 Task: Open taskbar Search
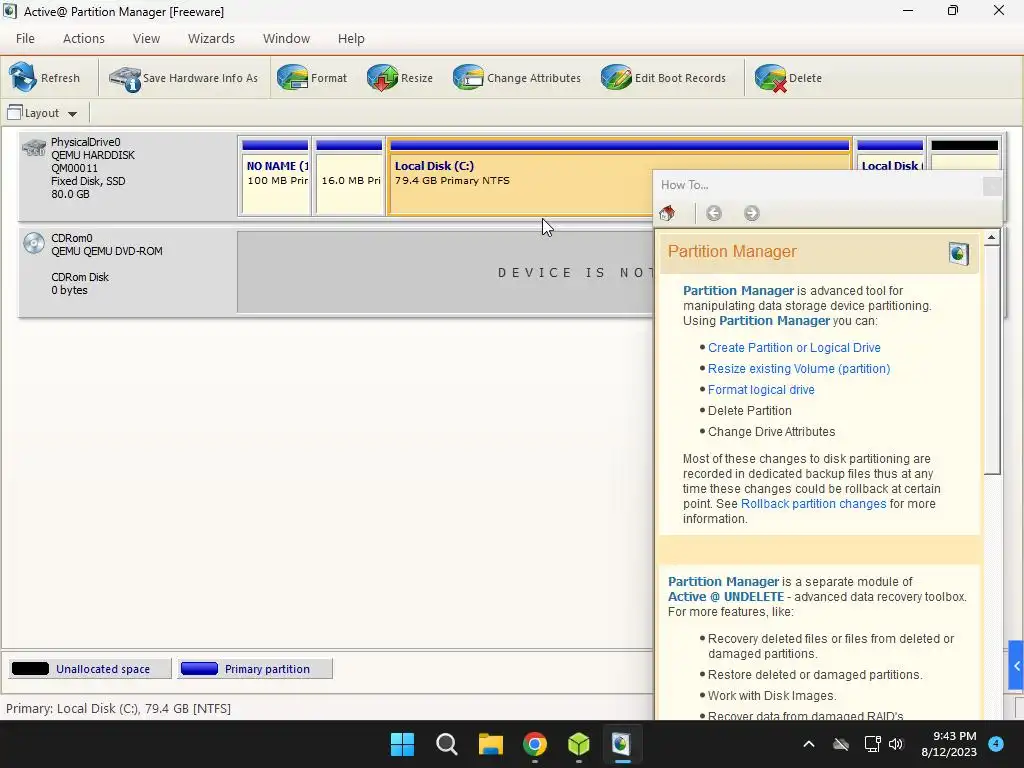click(447, 744)
